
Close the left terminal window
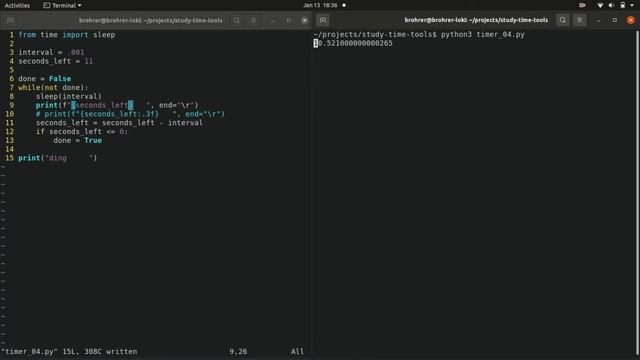pos(304,20)
